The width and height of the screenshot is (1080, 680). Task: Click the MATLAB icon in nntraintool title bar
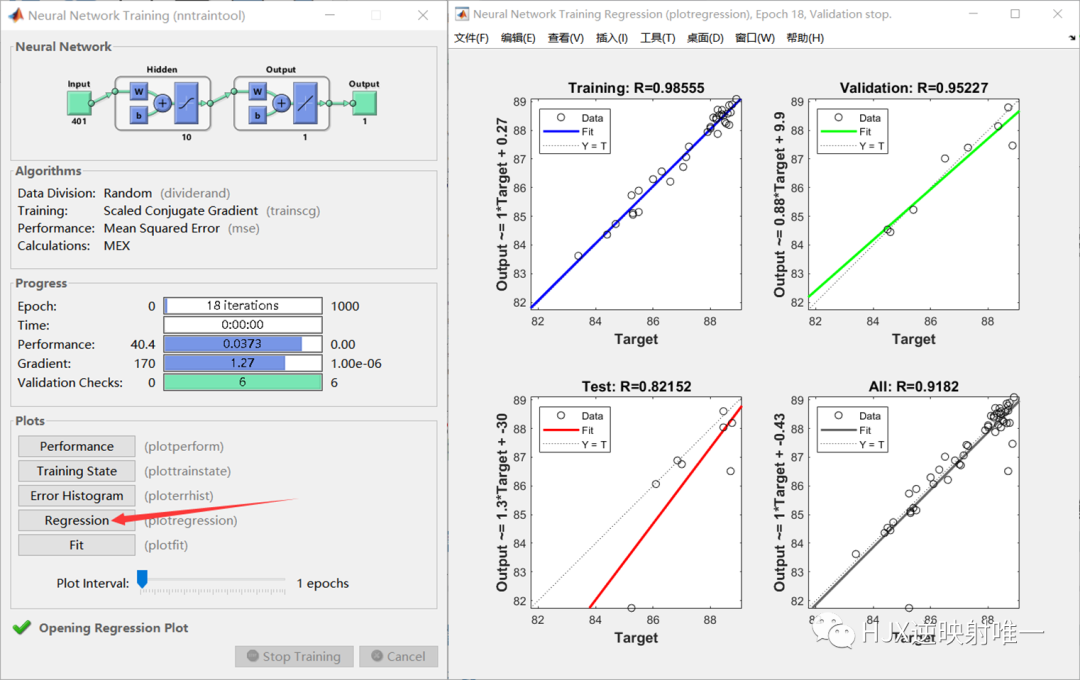tap(15, 14)
